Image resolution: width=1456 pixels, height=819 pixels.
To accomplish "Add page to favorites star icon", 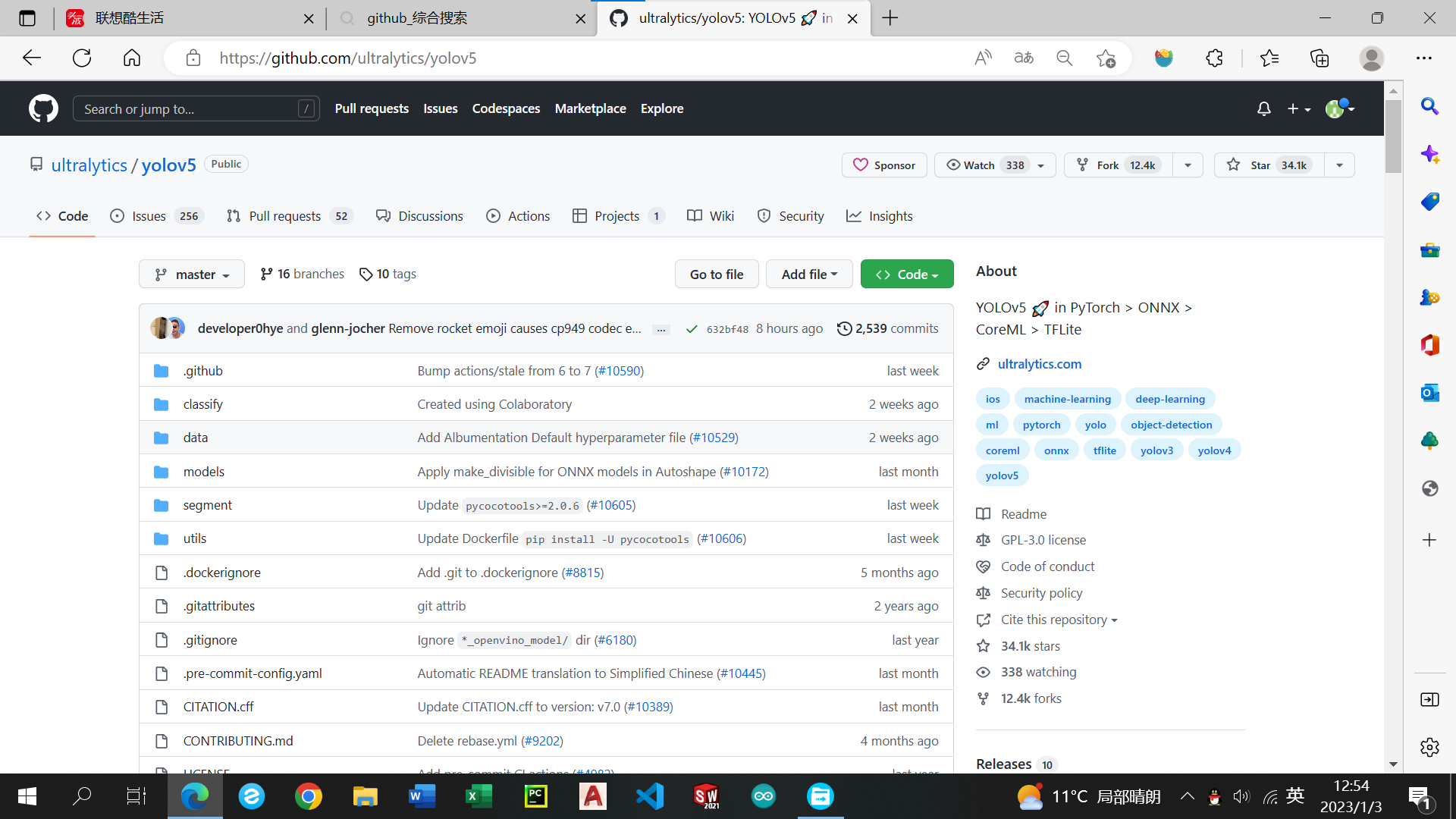I will (1106, 58).
